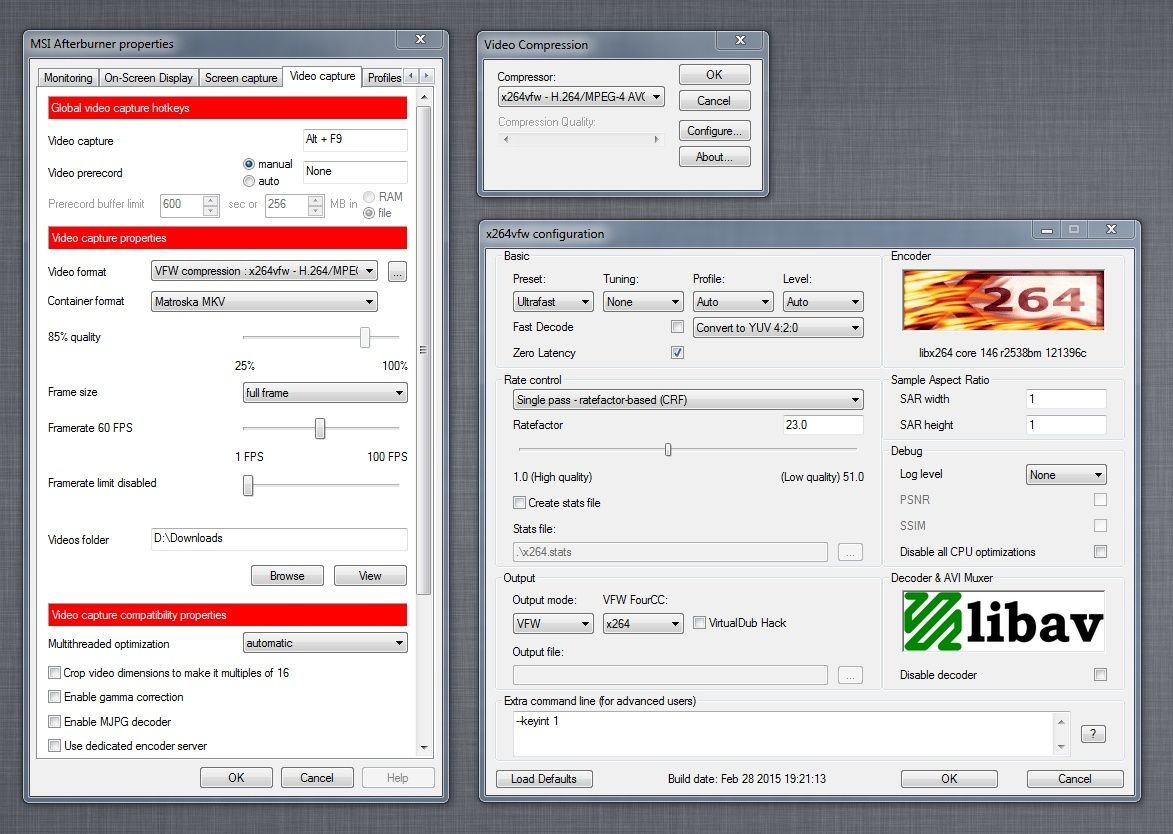This screenshot has width=1173, height=834.
Task: Click View videos folder button
Action: coord(370,576)
